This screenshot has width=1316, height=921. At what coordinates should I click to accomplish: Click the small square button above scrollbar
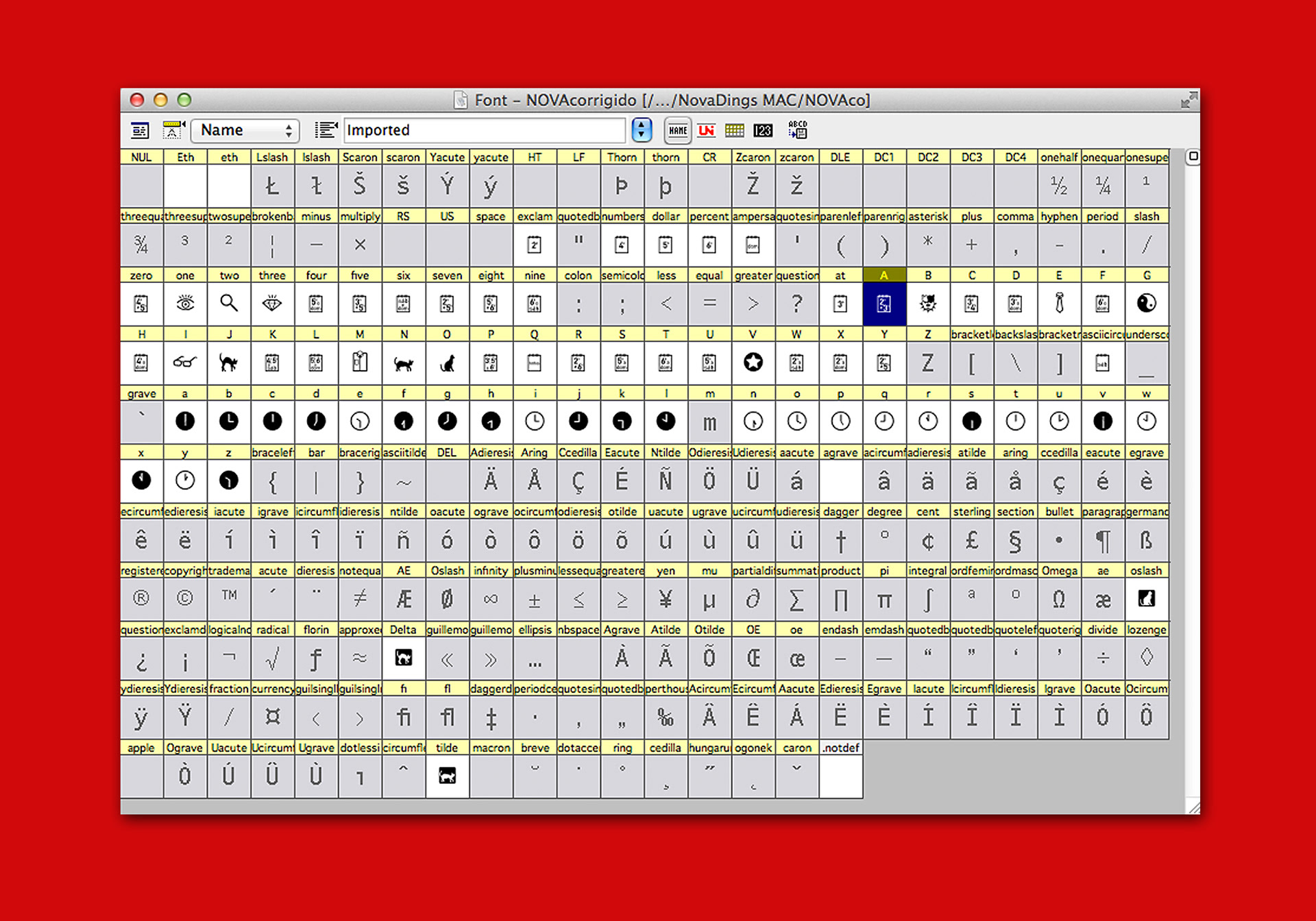(x=1193, y=156)
